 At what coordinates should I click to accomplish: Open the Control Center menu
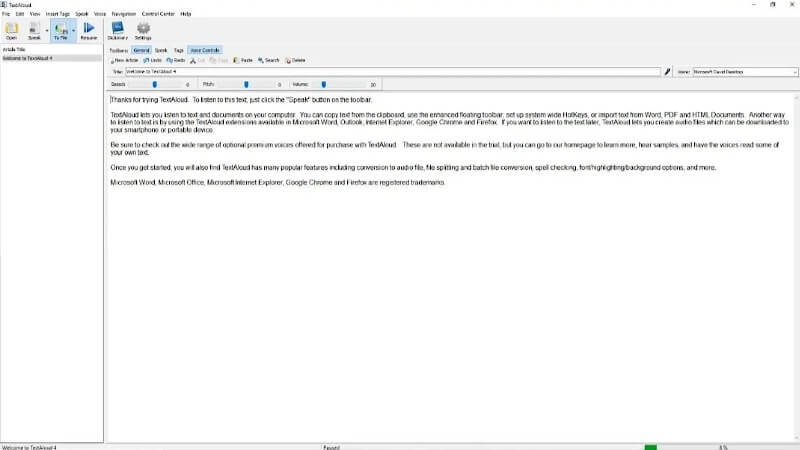[x=158, y=14]
